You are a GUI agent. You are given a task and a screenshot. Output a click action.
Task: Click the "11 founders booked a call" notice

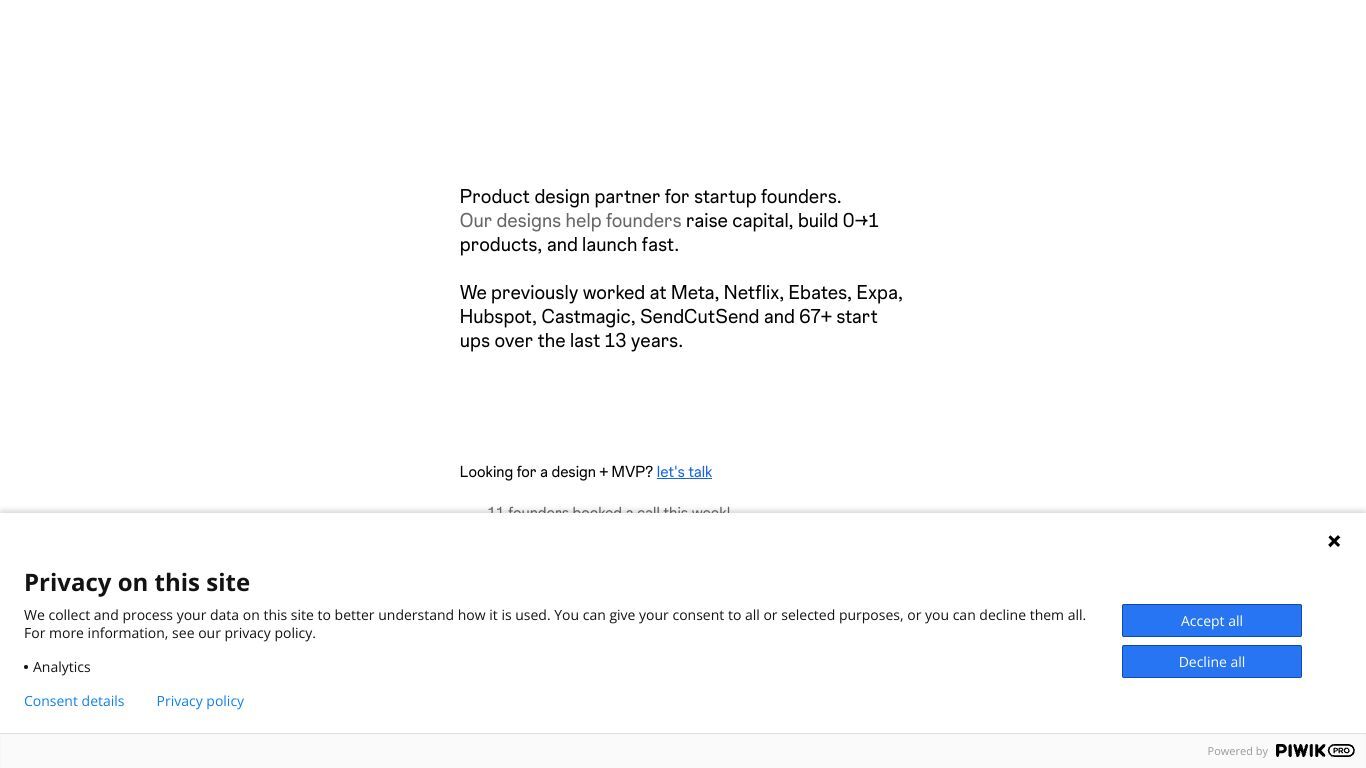(608, 511)
